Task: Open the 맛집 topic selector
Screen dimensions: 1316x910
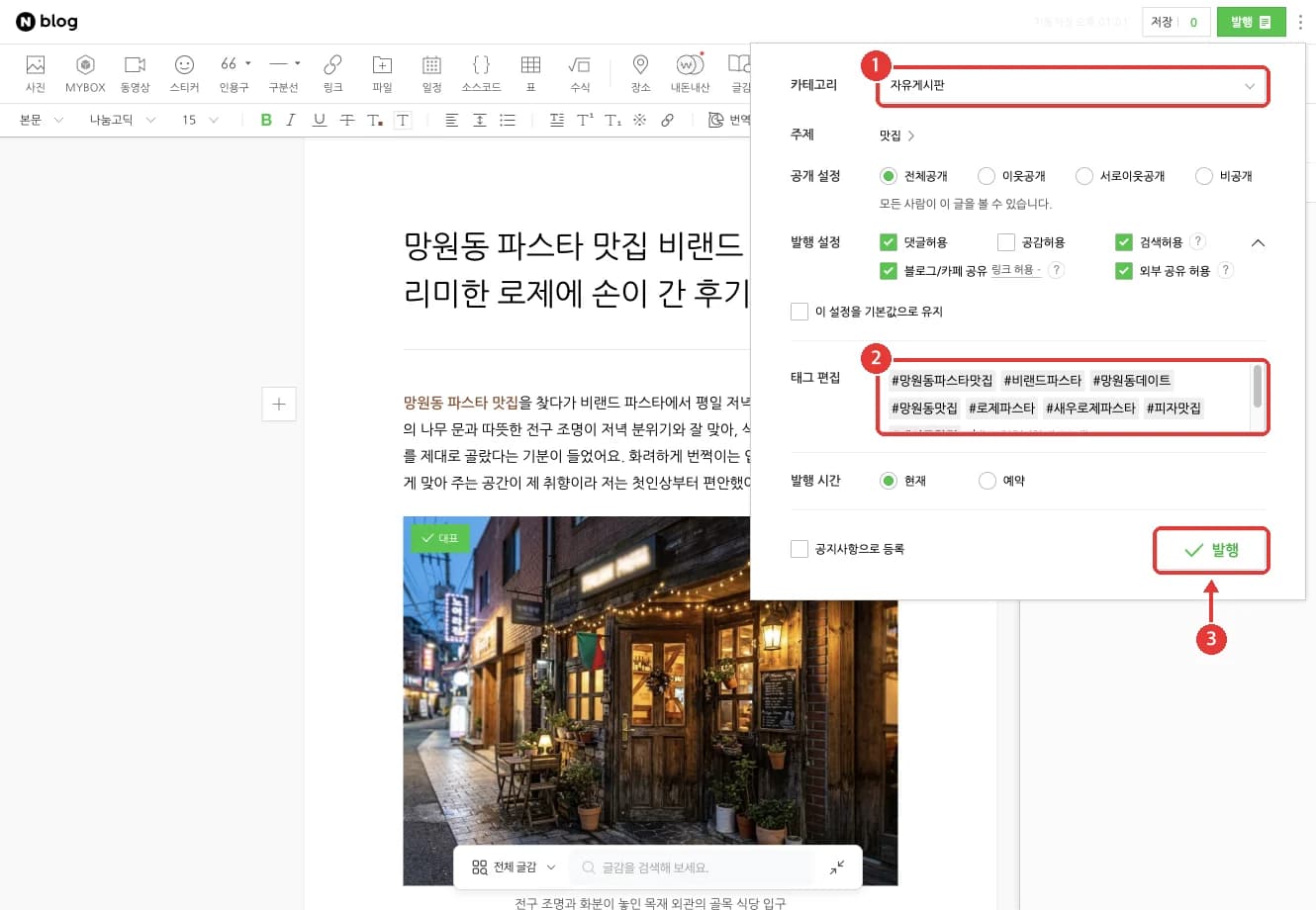Action: 896,136
